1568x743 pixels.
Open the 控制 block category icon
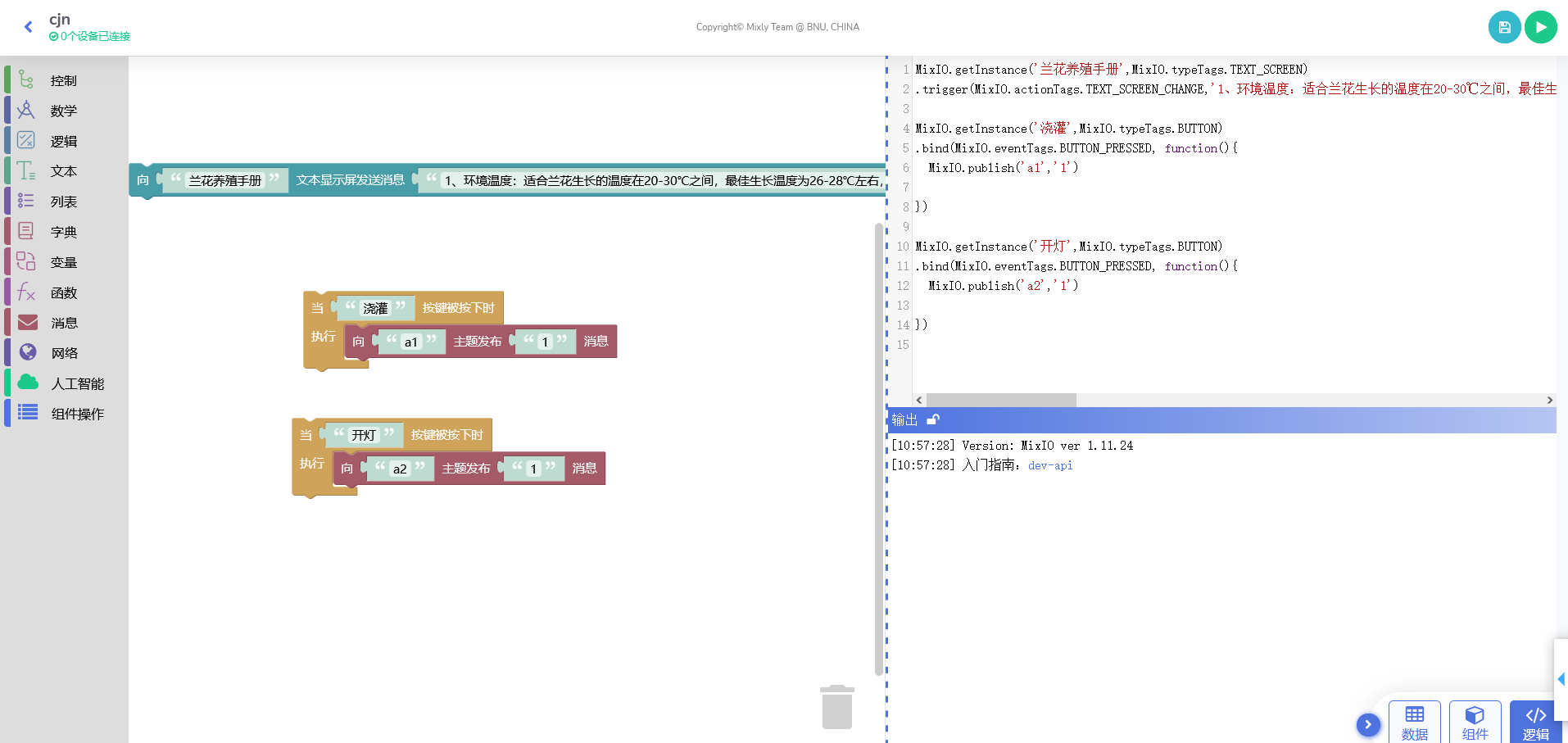(x=26, y=80)
